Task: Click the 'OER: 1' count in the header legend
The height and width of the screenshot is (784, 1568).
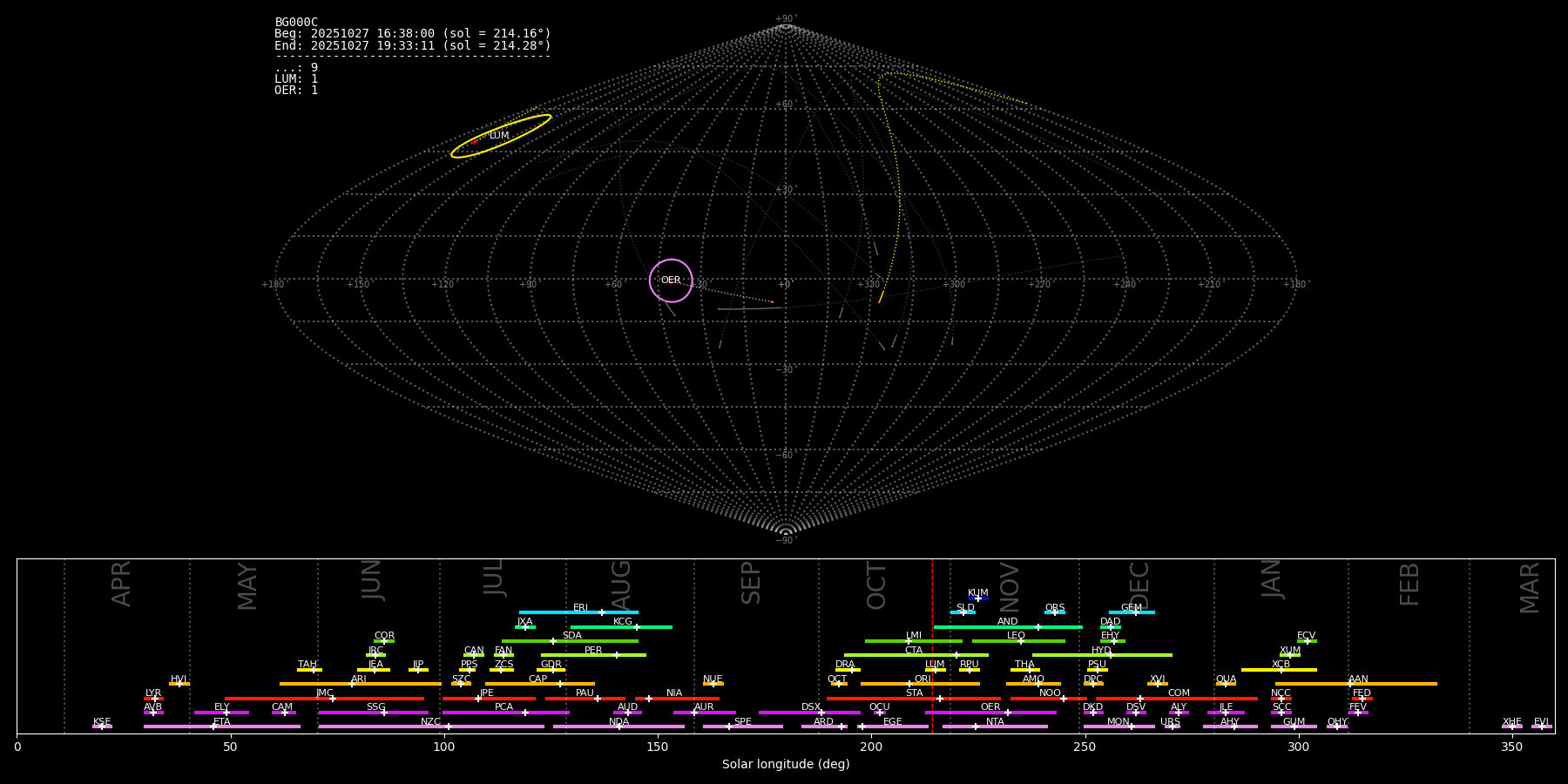Action: click(x=296, y=91)
